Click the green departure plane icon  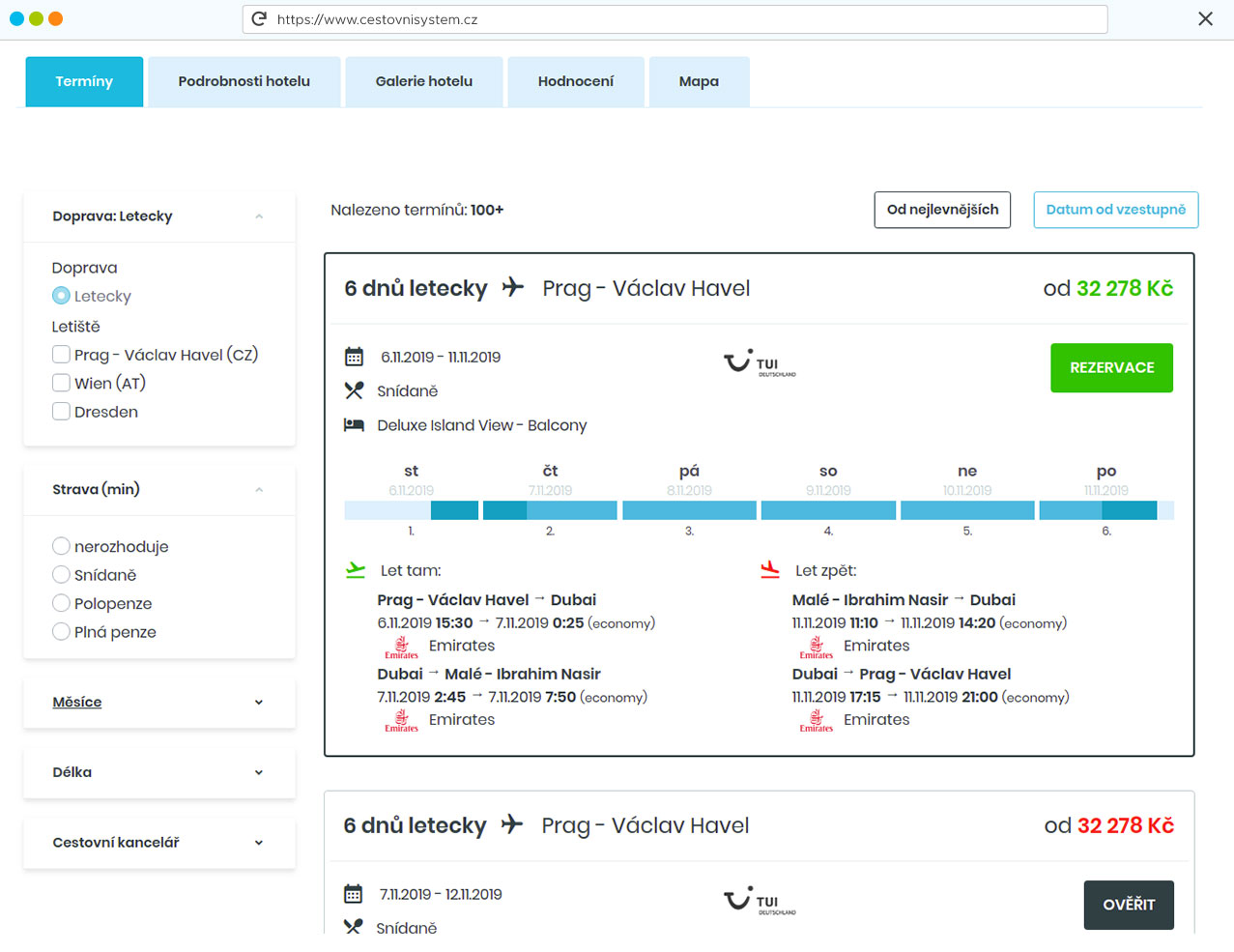tap(356, 570)
